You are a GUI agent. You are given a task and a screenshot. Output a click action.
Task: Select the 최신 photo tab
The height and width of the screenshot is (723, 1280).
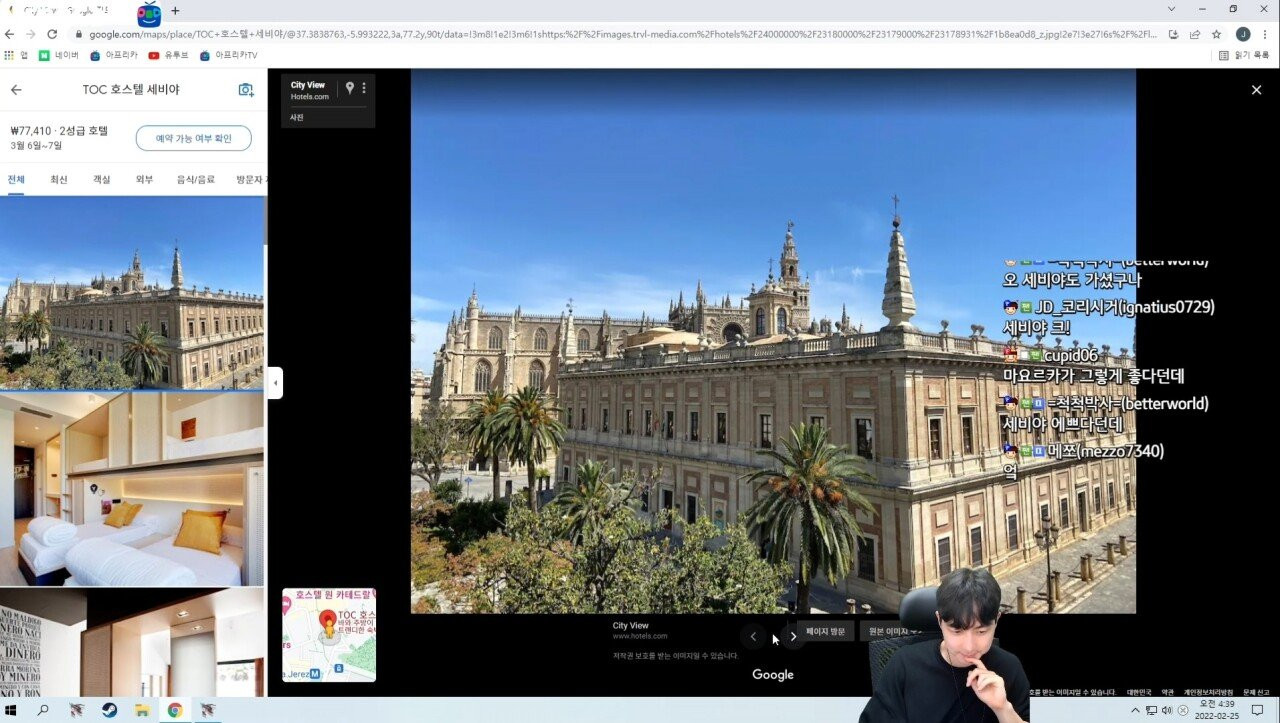(x=59, y=179)
